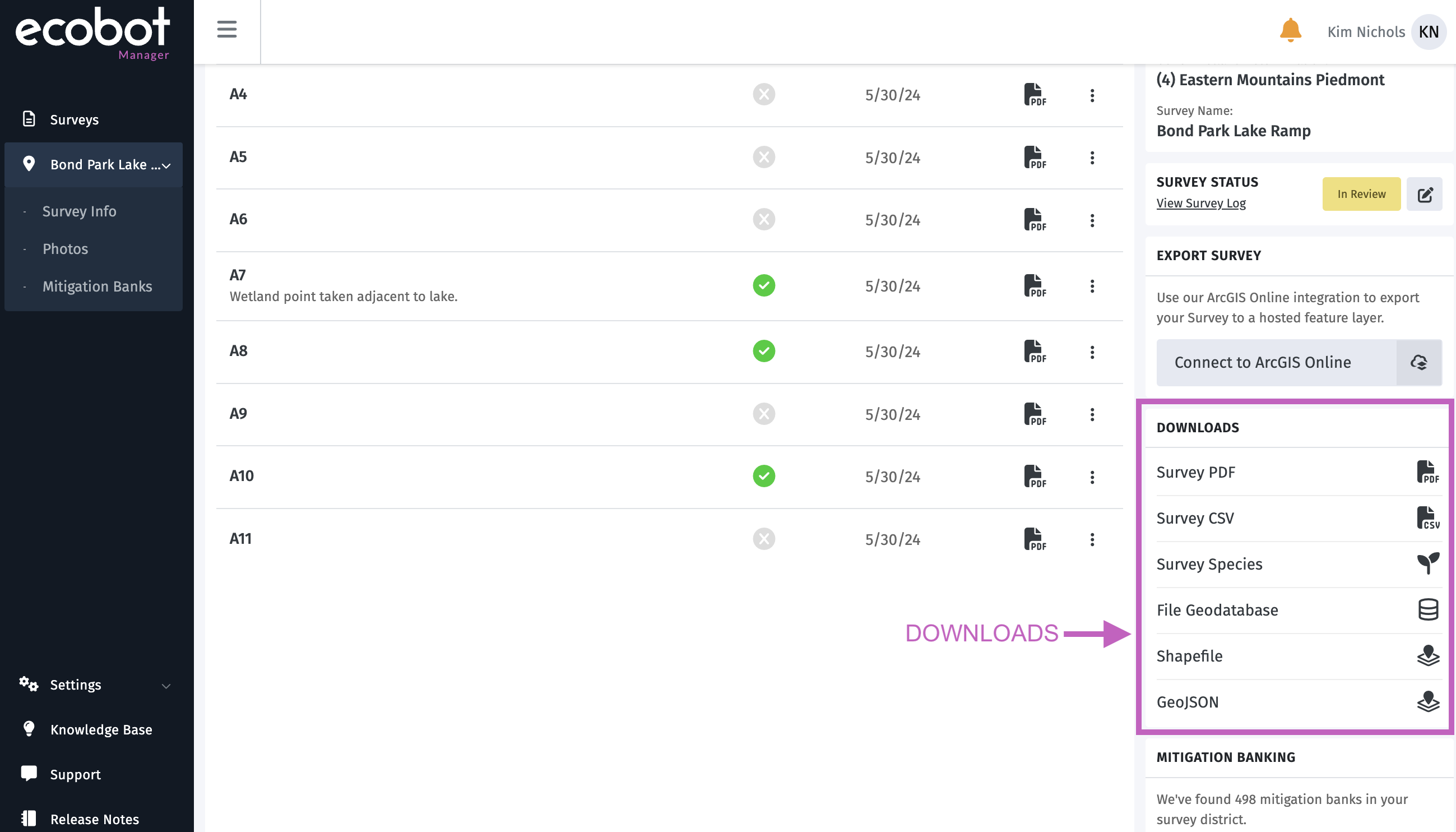The height and width of the screenshot is (832, 1456).
Task: Download the PDF for sample point A7
Action: [x=1035, y=286]
